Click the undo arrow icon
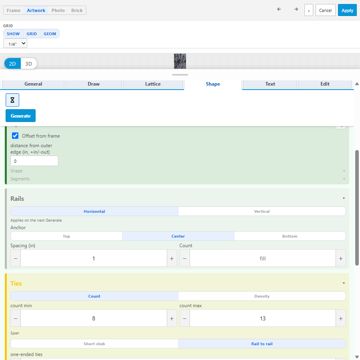The height and width of the screenshot is (360, 360). pos(279,10)
